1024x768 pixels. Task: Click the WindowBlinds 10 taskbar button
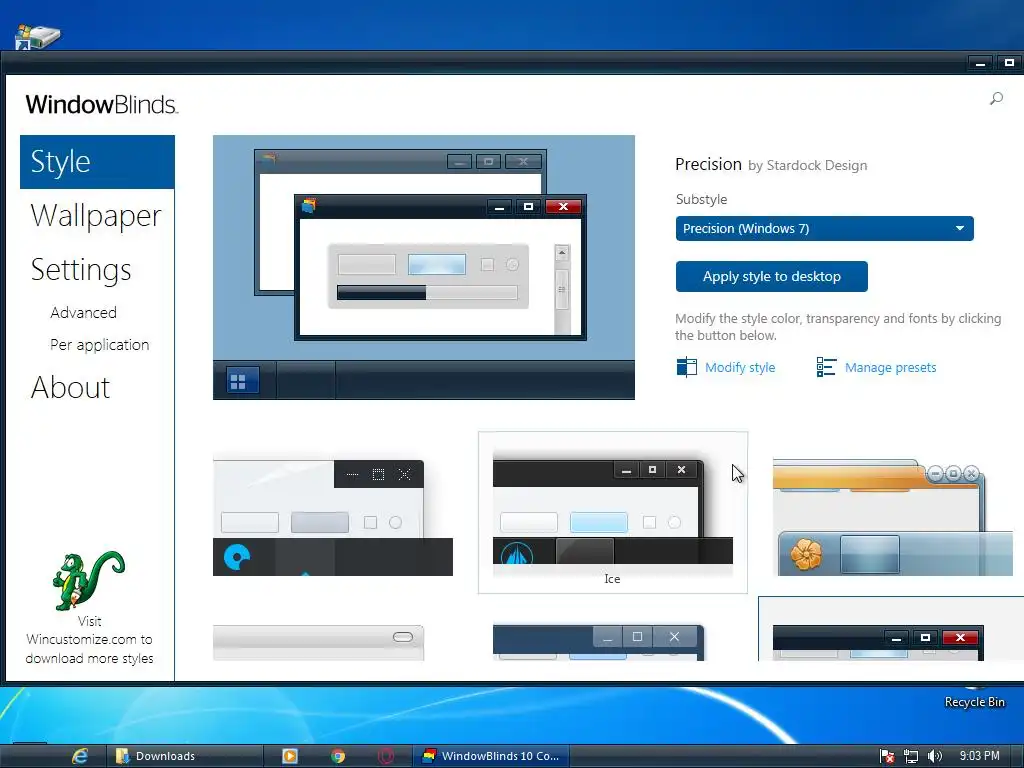click(x=490, y=756)
